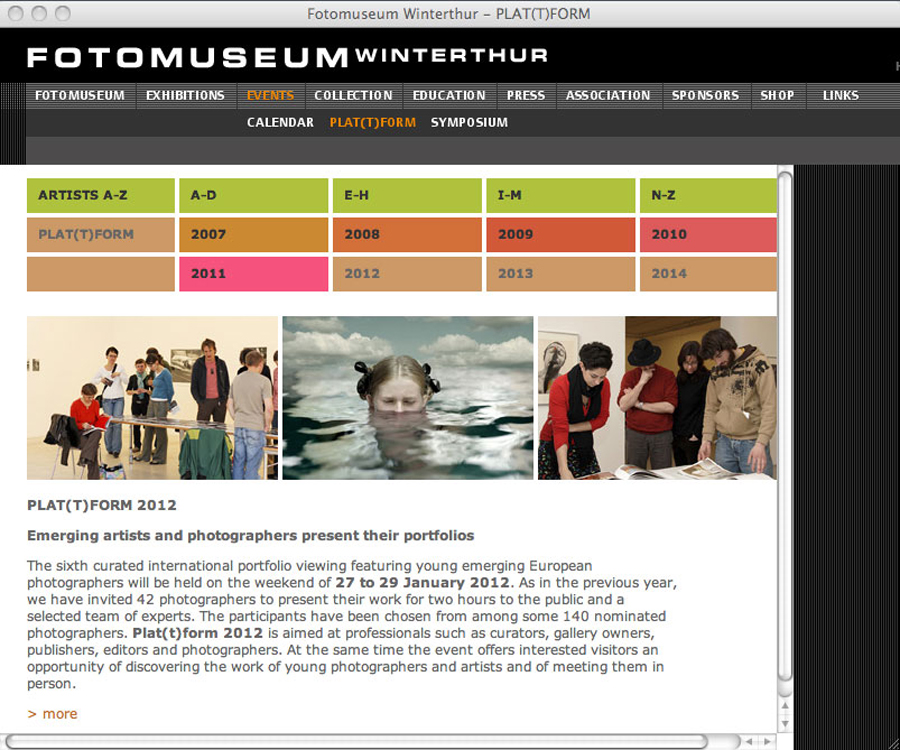Click the 'PLAT(T)FORM 2012' heading

[x=102, y=505]
